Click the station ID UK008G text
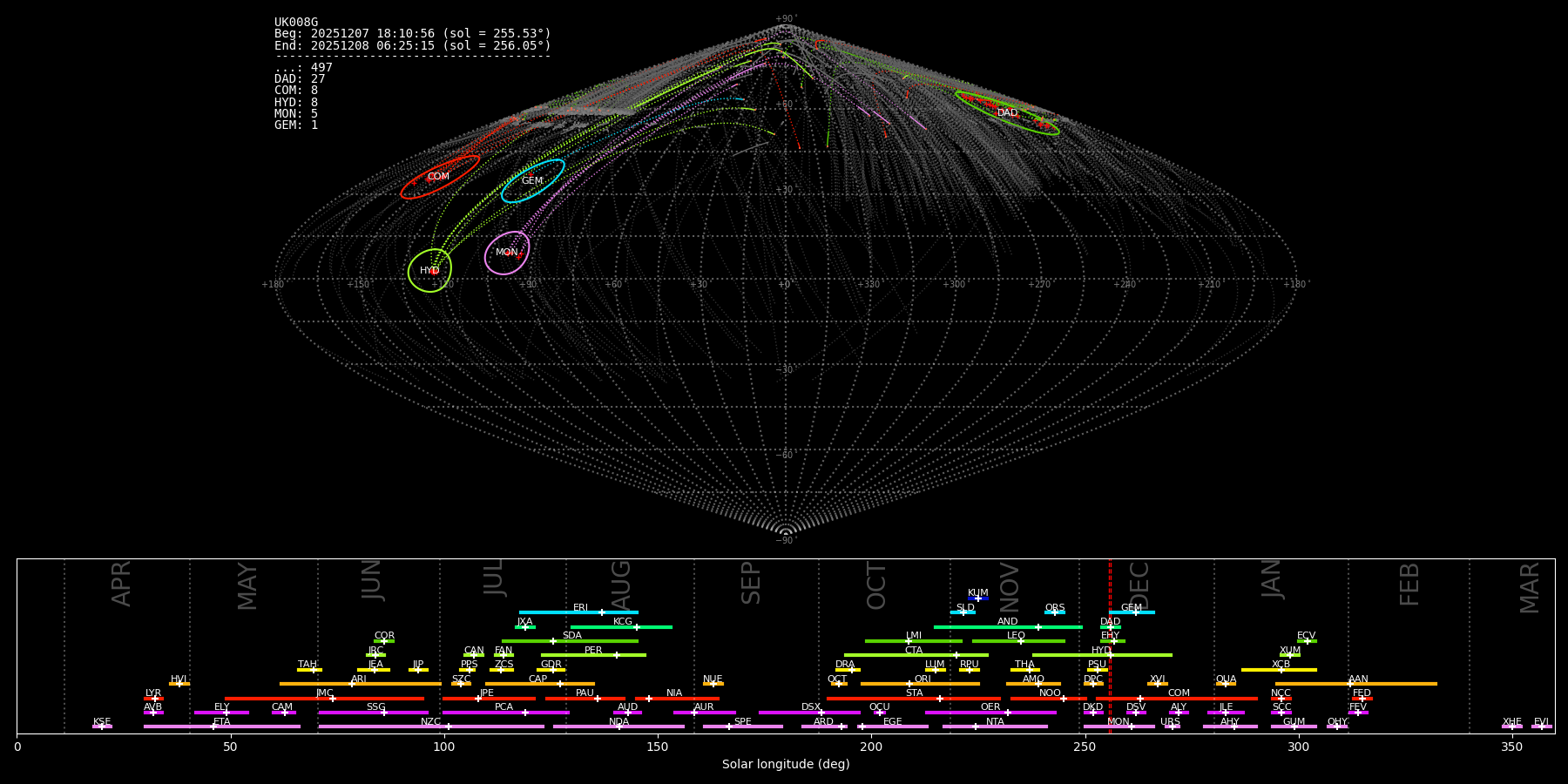The image size is (1568, 784). point(296,23)
